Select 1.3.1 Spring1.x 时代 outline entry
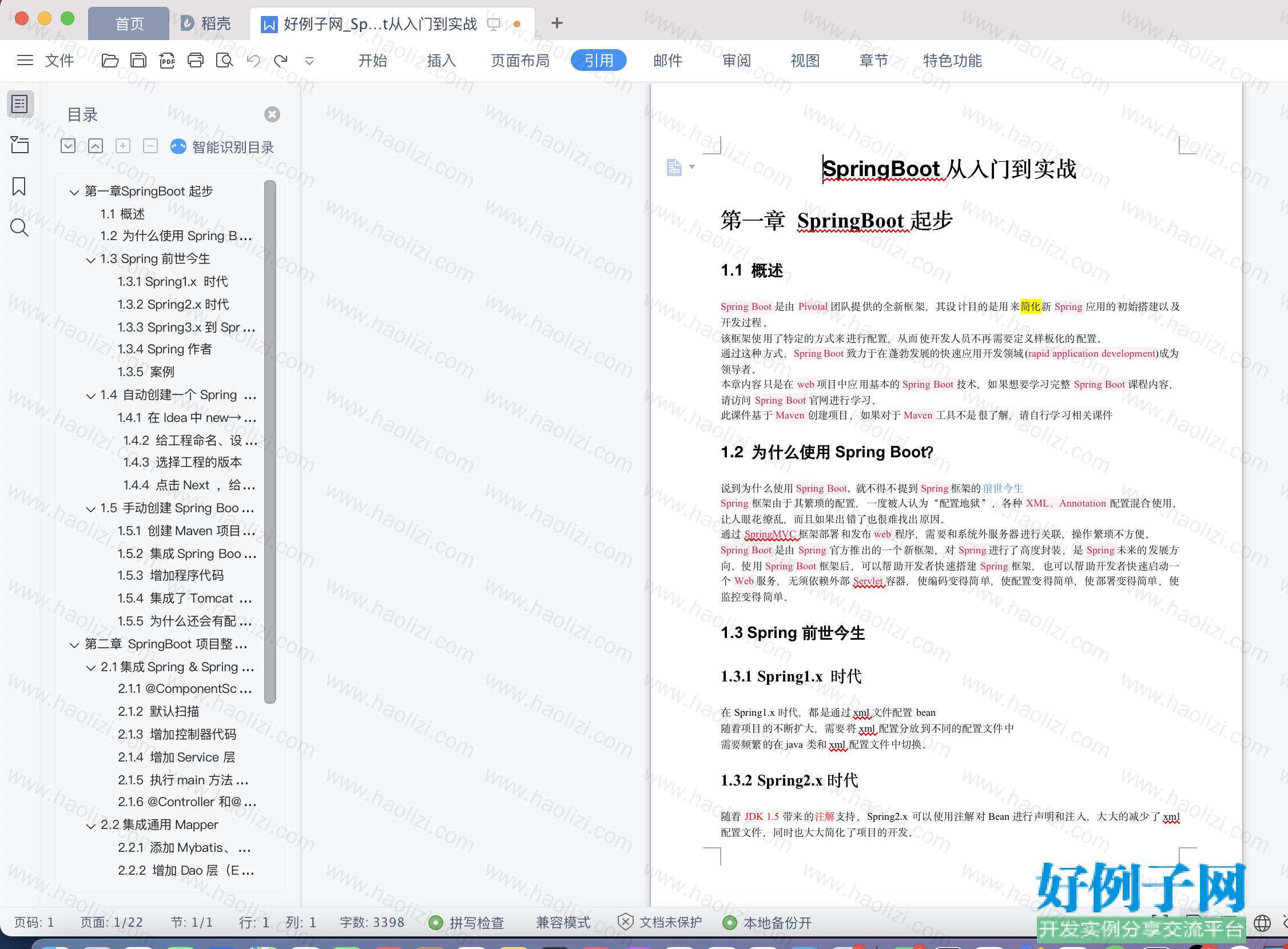 [x=172, y=281]
